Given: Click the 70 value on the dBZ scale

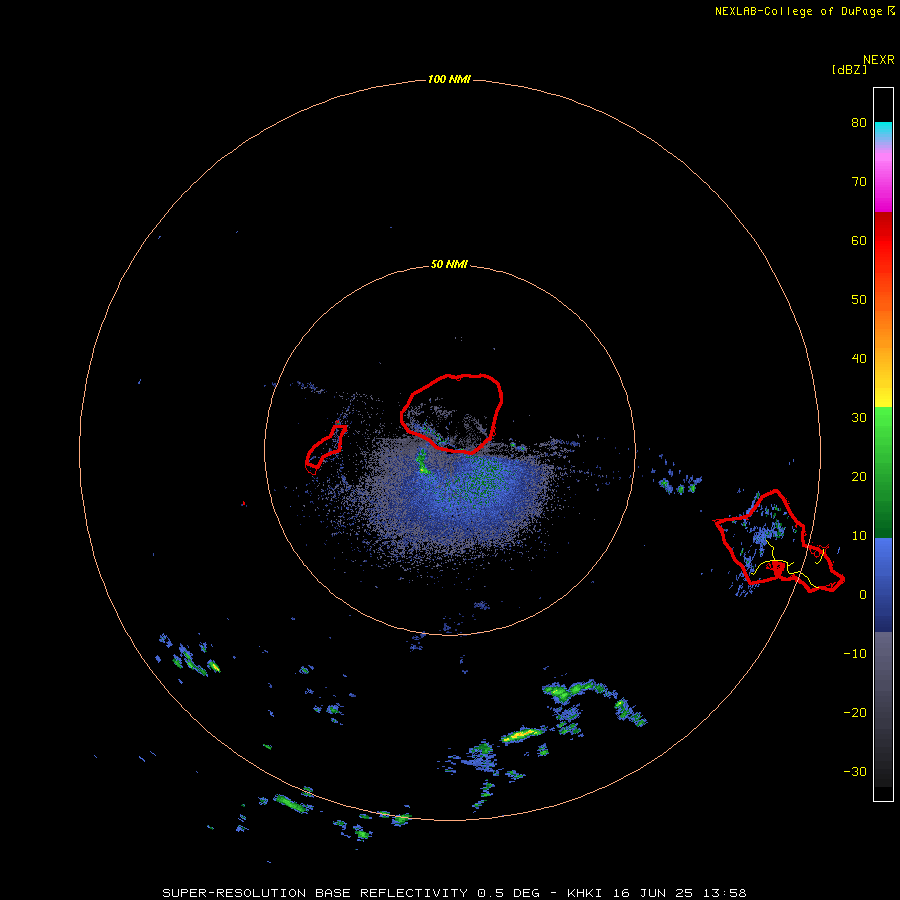Looking at the screenshot, I should point(859,181).
